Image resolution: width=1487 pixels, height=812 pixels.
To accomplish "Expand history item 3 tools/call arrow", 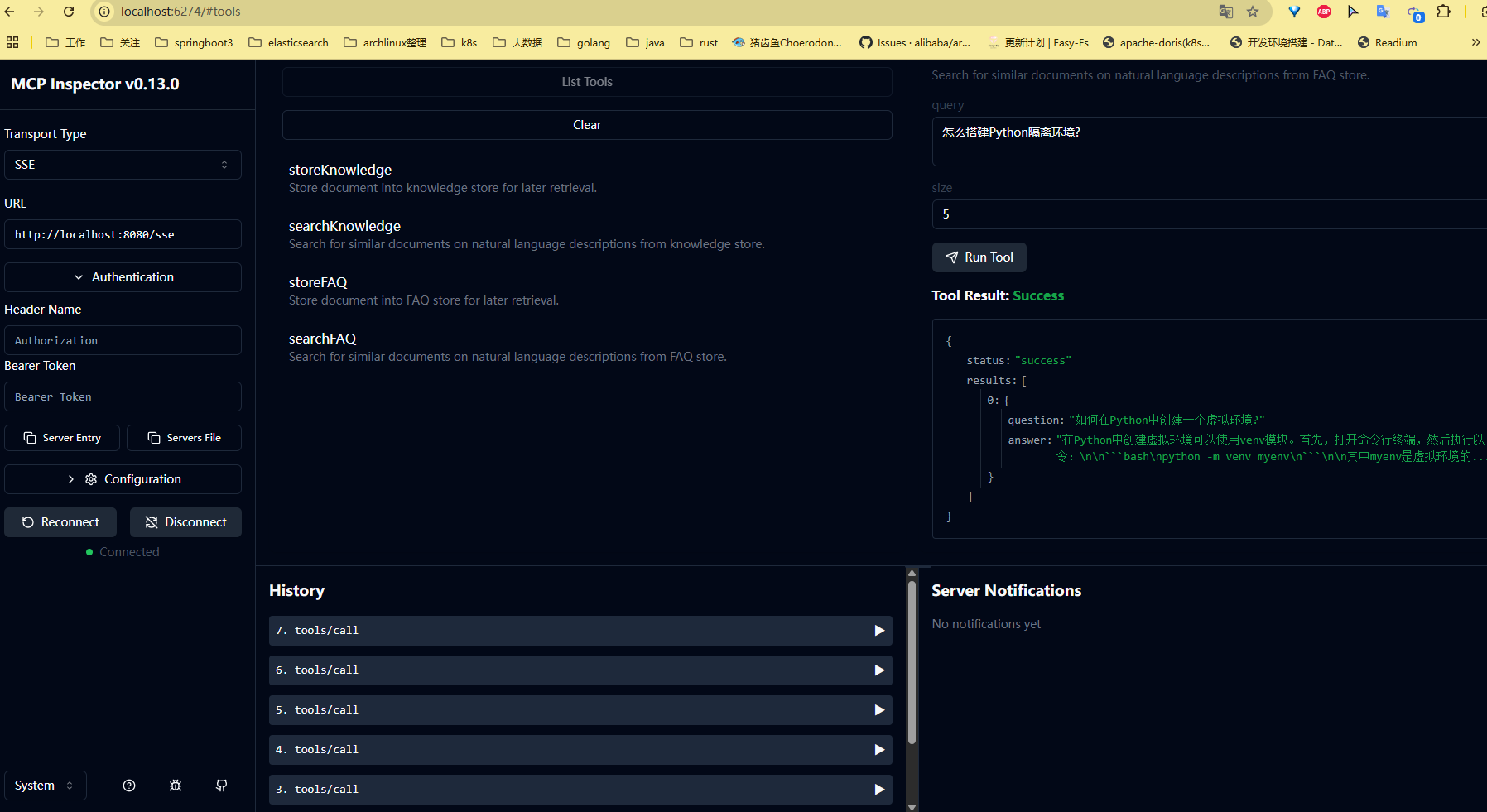I will point(879,790).
